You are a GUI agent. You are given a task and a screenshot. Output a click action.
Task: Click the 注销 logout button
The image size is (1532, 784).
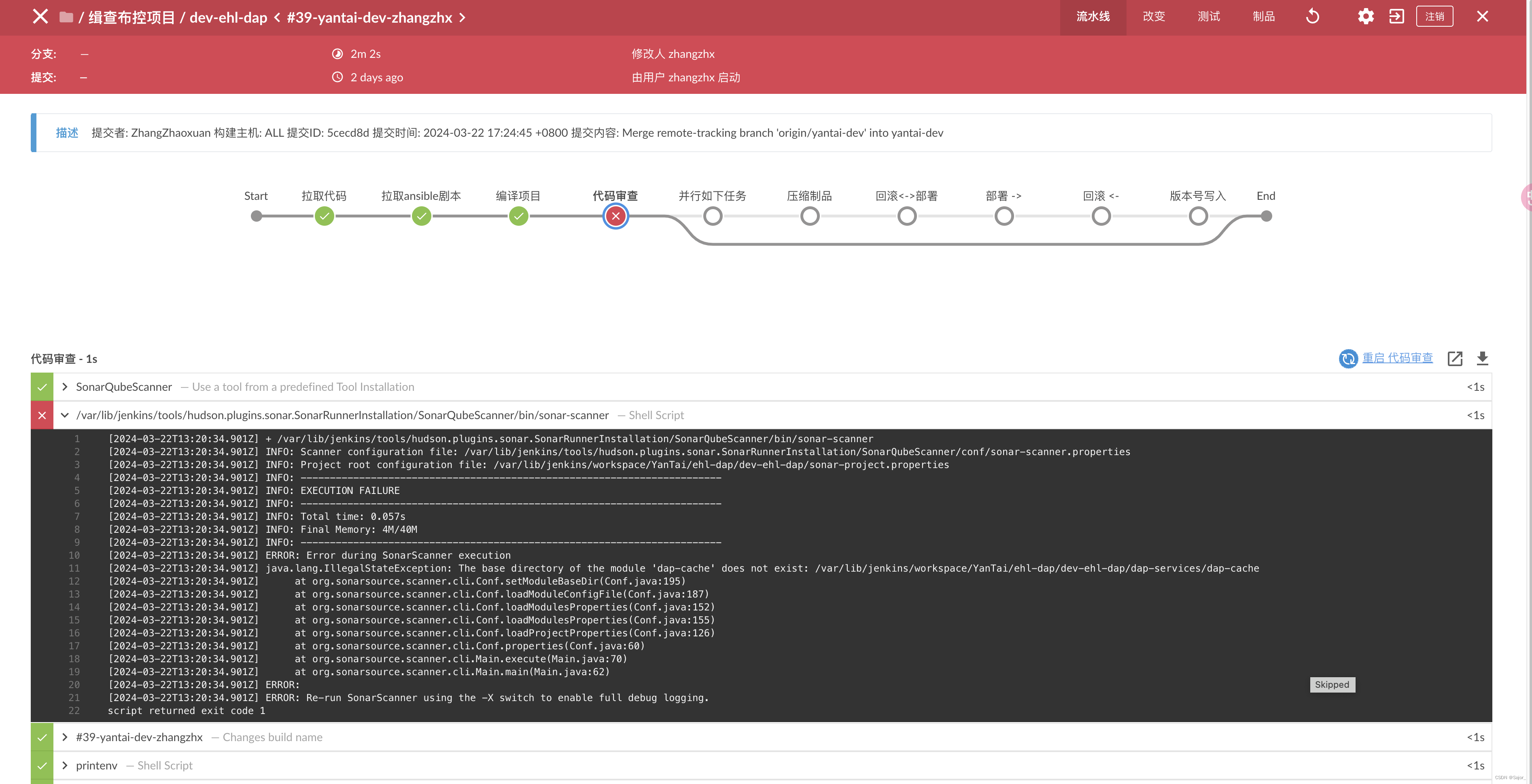point(1434,17)
